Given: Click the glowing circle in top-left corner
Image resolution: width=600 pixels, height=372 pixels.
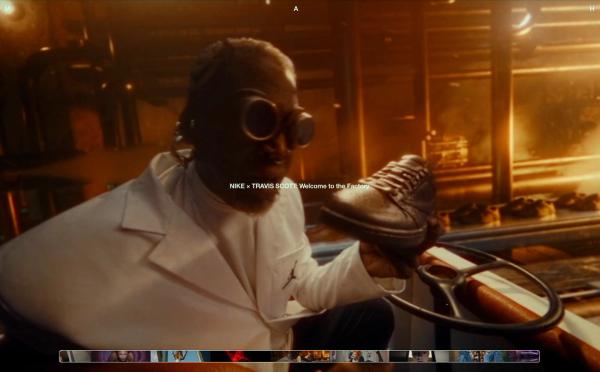Looking at the screenshot, I should point(7,8).
